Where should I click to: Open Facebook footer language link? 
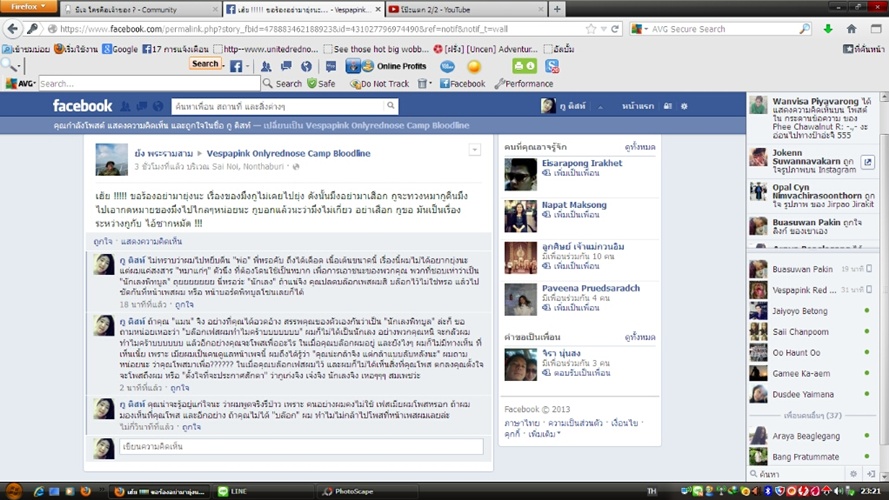tap(522, 423)
